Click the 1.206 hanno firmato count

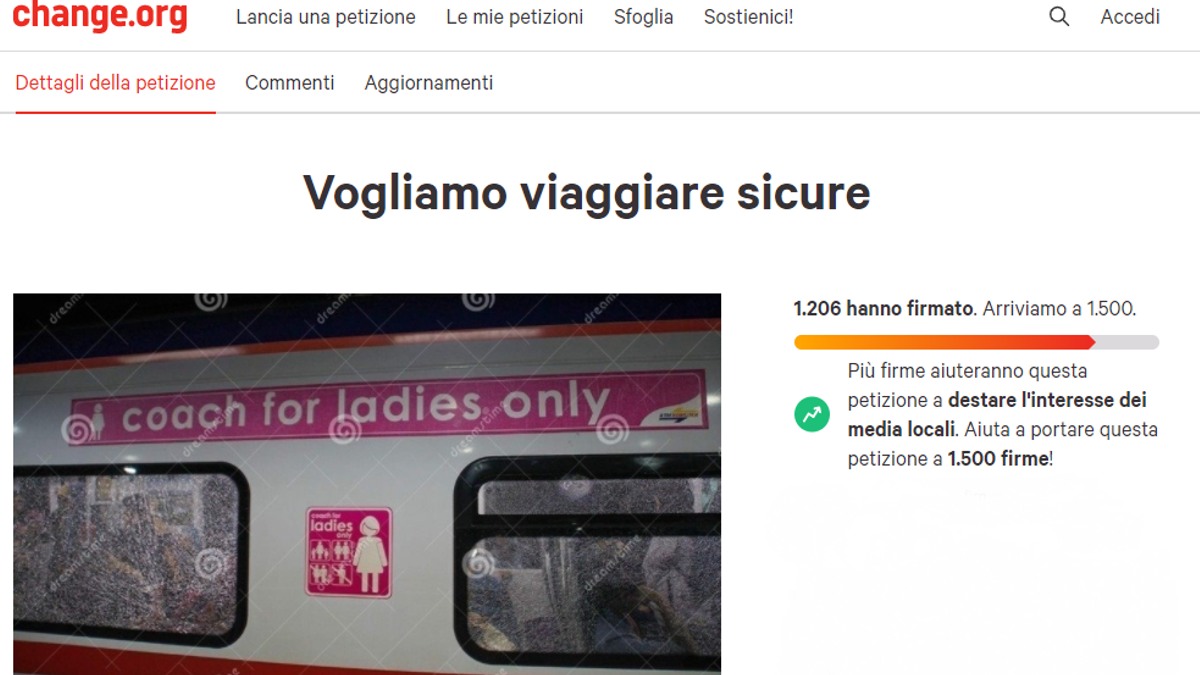[x=884, y=309]
